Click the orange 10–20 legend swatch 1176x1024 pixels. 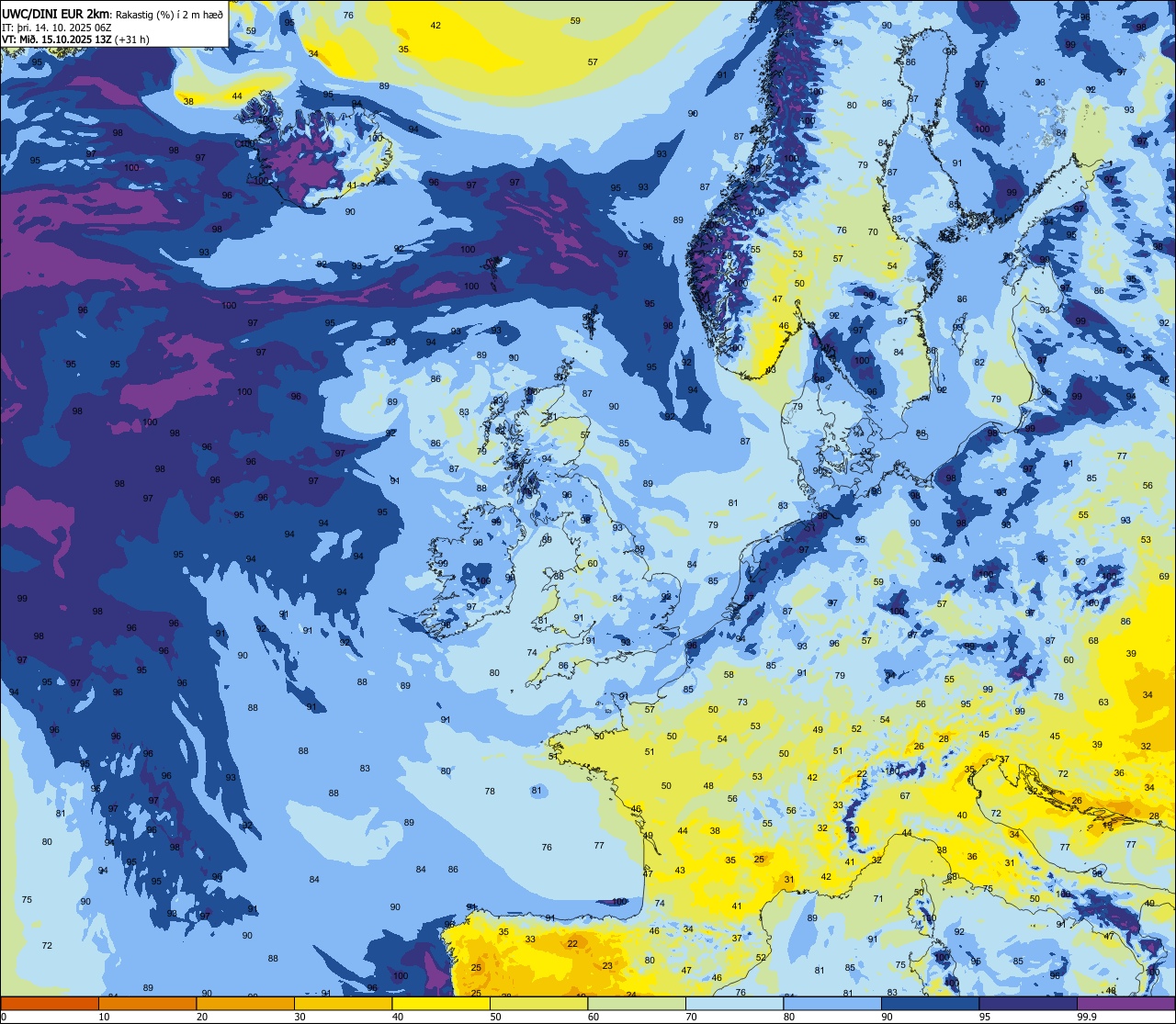click(147, 1003)
